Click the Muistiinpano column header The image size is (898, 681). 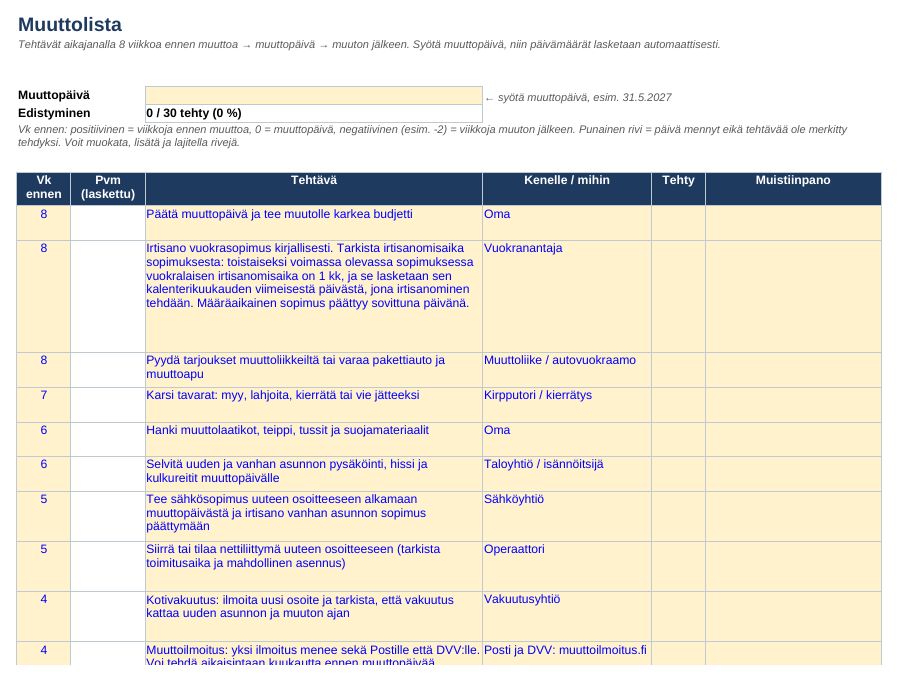[793, 188]
